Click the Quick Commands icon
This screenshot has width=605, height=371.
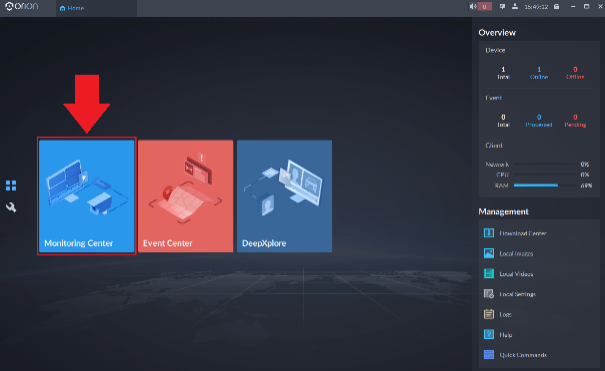point(489,354)
